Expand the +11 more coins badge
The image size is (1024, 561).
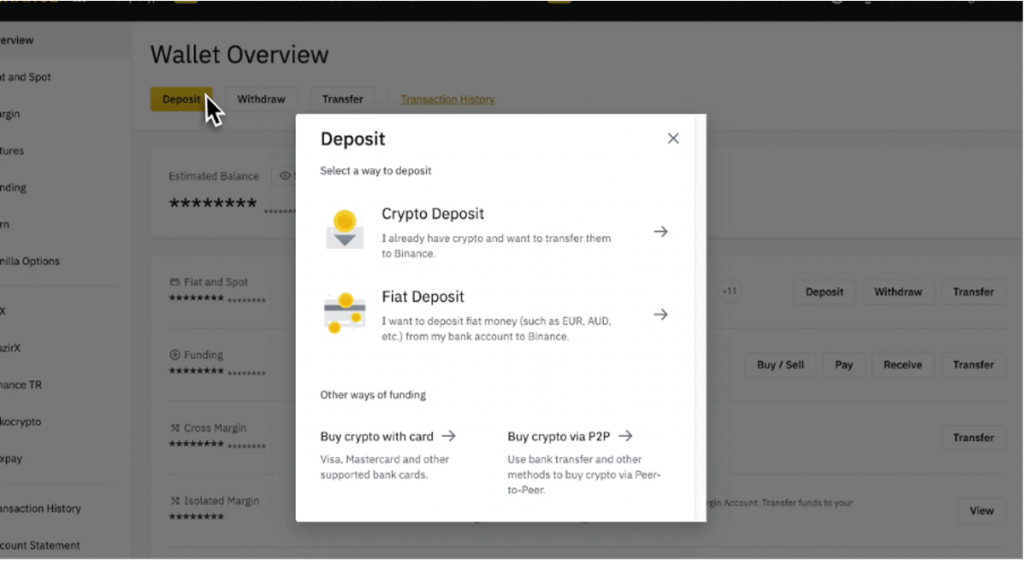pyautogui.click(x=730, y=291)
